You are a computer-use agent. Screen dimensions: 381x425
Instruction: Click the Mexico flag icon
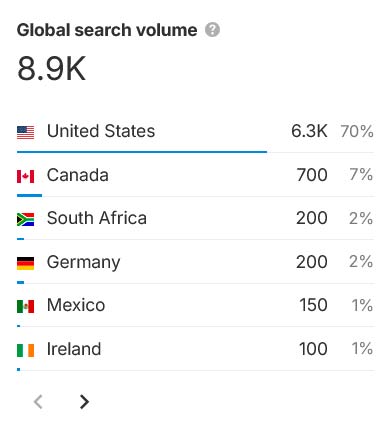click(26, 307)
